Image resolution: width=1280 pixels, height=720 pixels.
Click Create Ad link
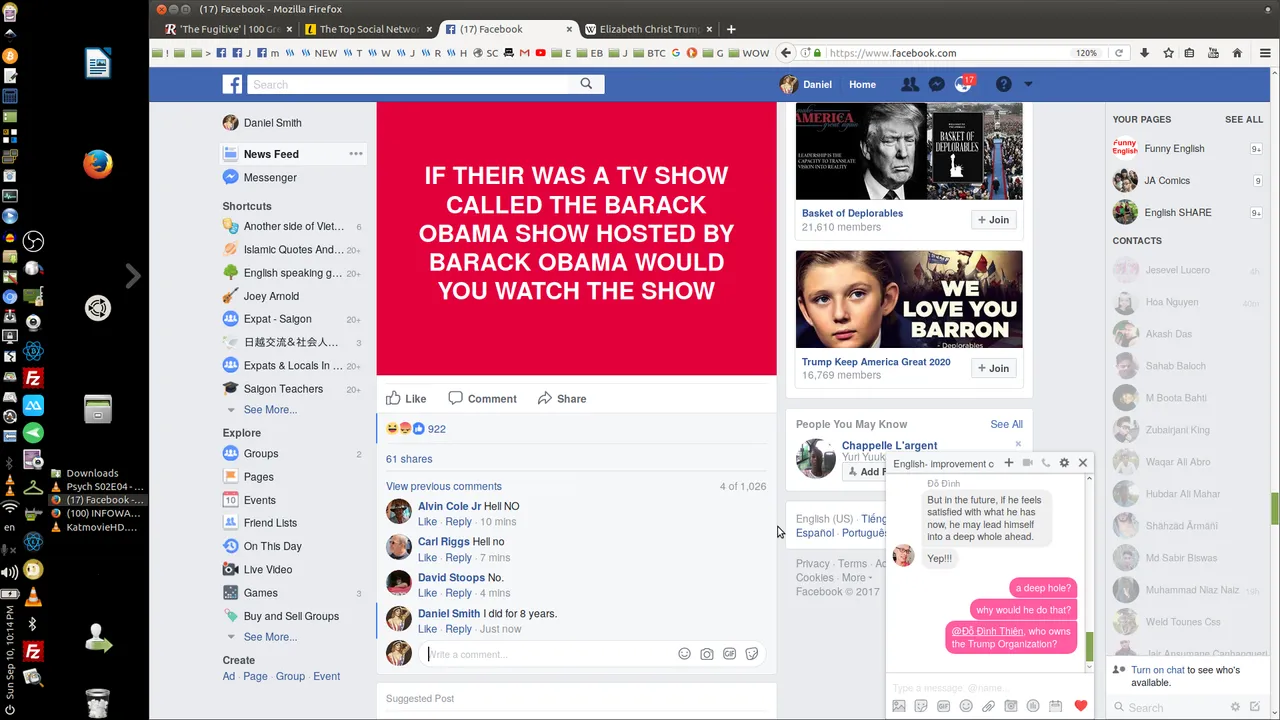(x=229, y=676)
